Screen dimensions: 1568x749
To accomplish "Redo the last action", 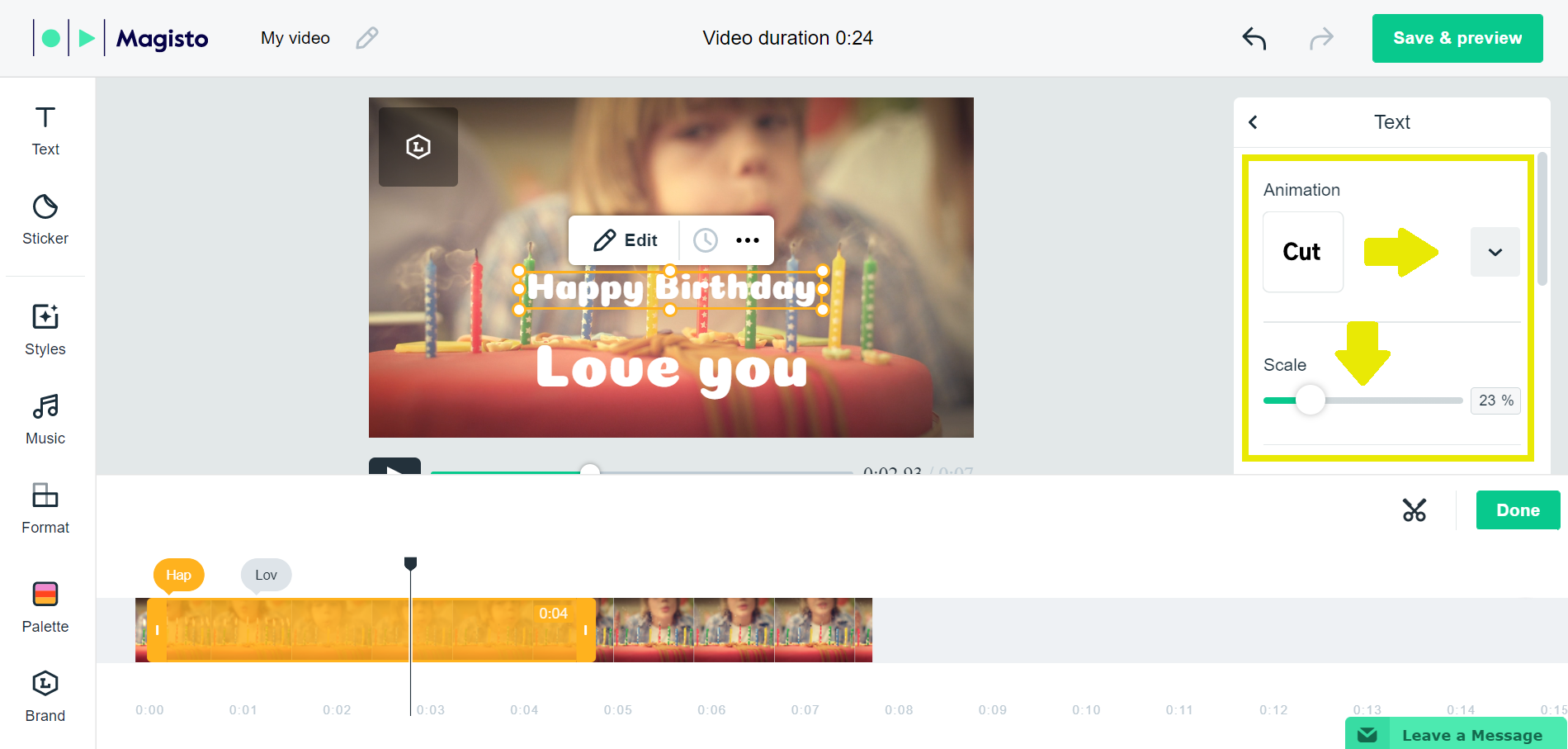I will 1321,38.
